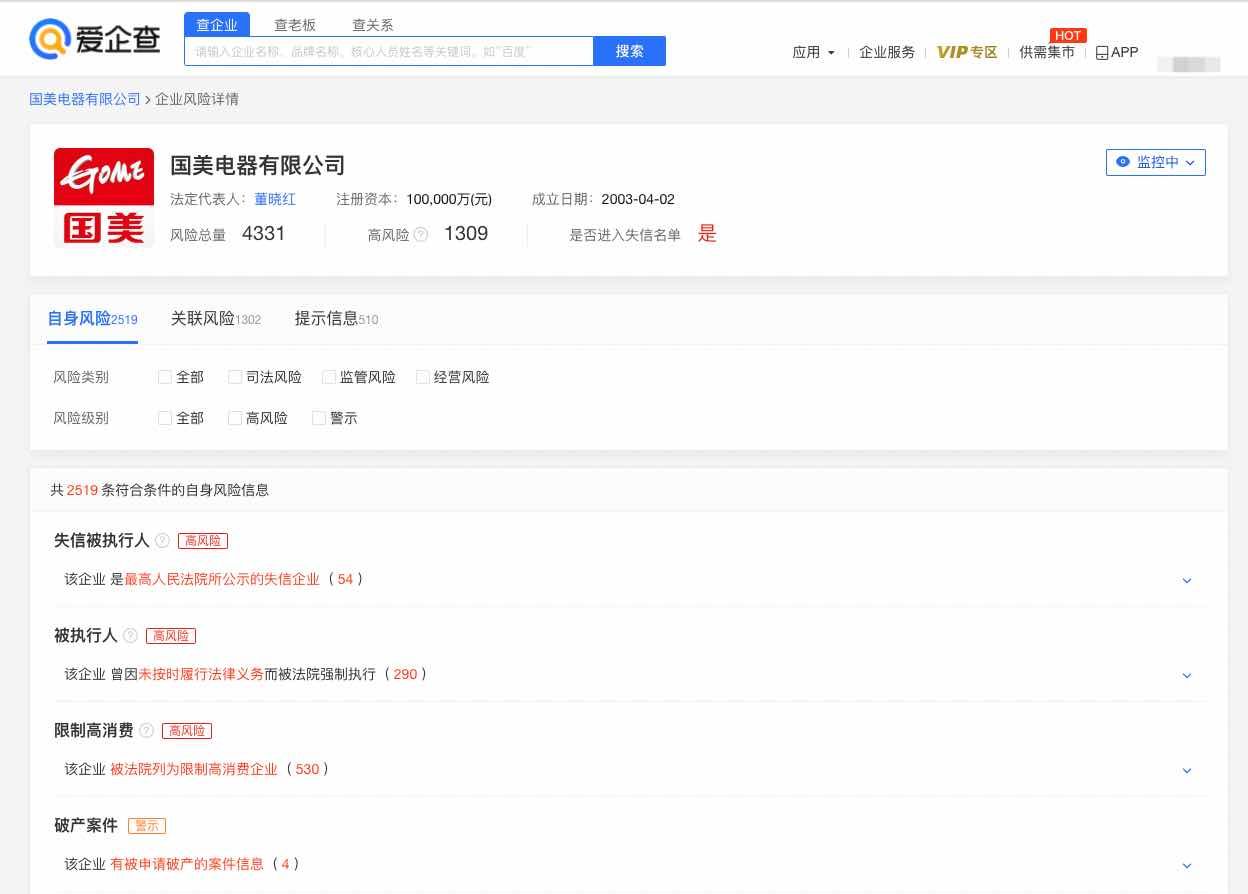Click the 警示 tag beside 破产案件
Viewport: 1248px width, 894px height.
(147, 826)
